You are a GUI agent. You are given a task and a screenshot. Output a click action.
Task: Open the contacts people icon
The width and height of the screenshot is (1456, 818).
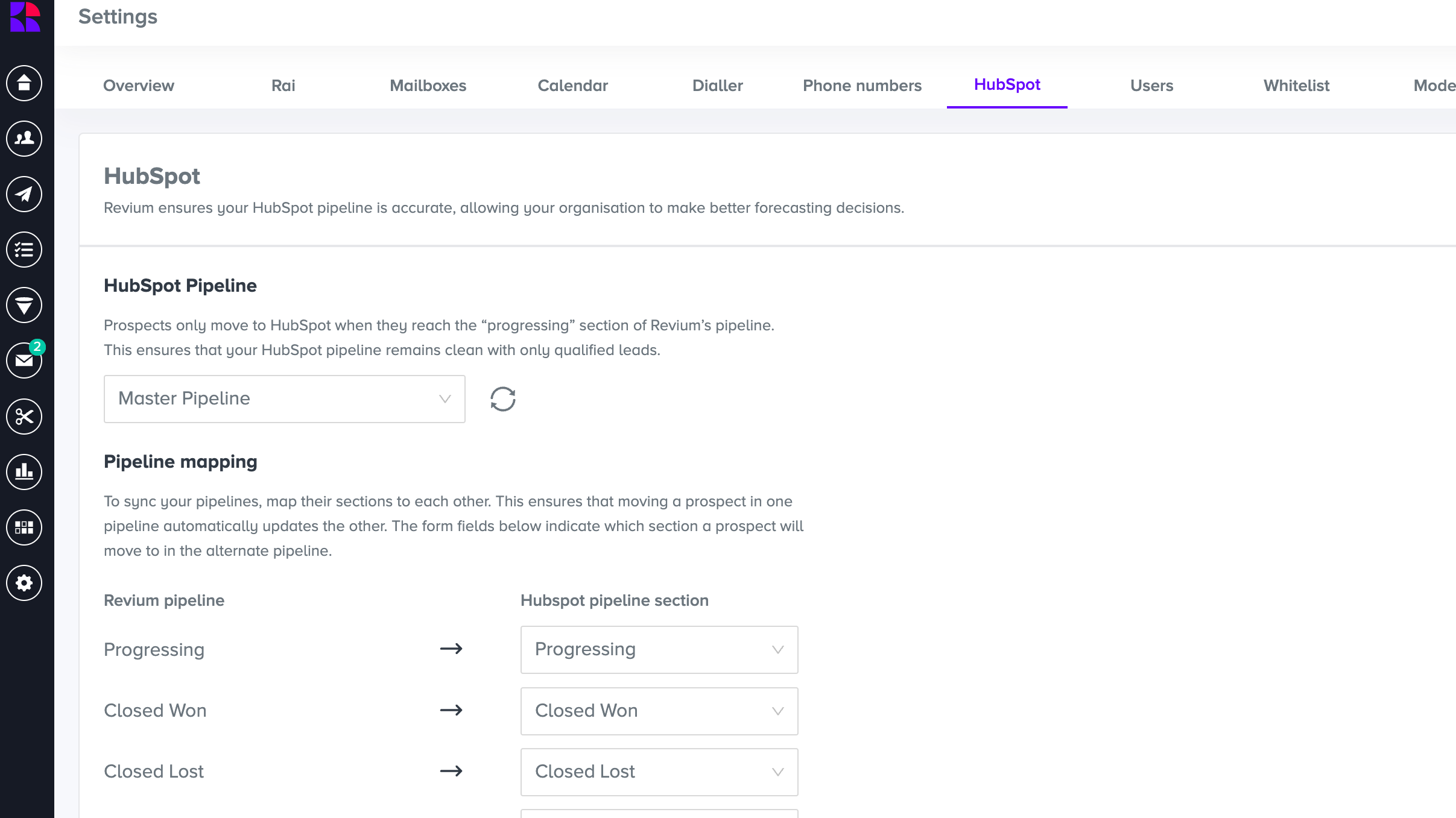(x=24, y=139)
